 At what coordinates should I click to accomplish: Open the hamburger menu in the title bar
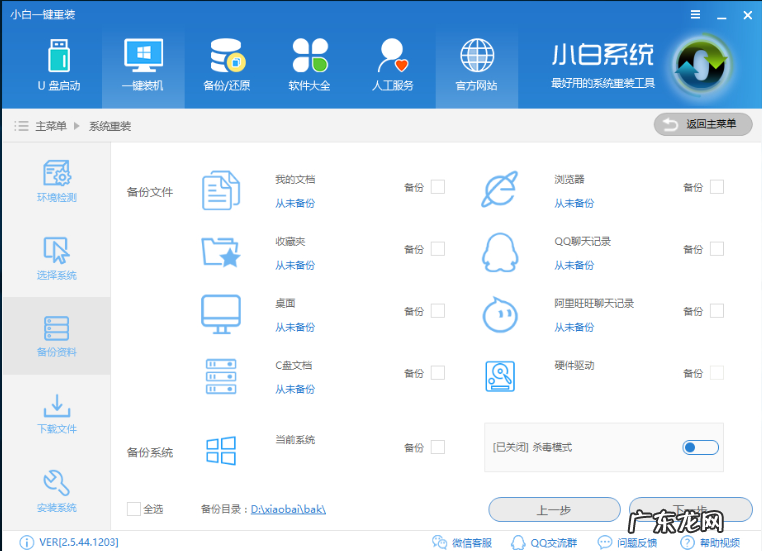tap(695, 15)
